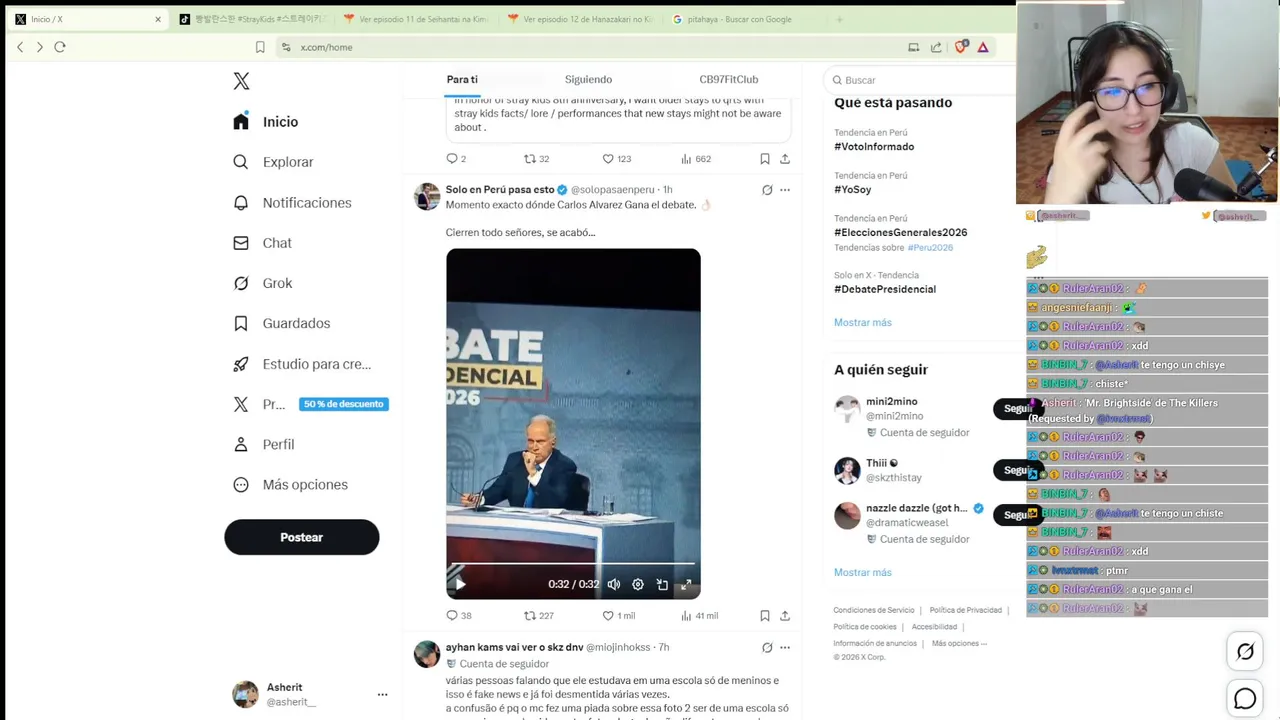Open more options on Solo en Perú post
The image size is (1280, 720).
[x=785, y=190]
